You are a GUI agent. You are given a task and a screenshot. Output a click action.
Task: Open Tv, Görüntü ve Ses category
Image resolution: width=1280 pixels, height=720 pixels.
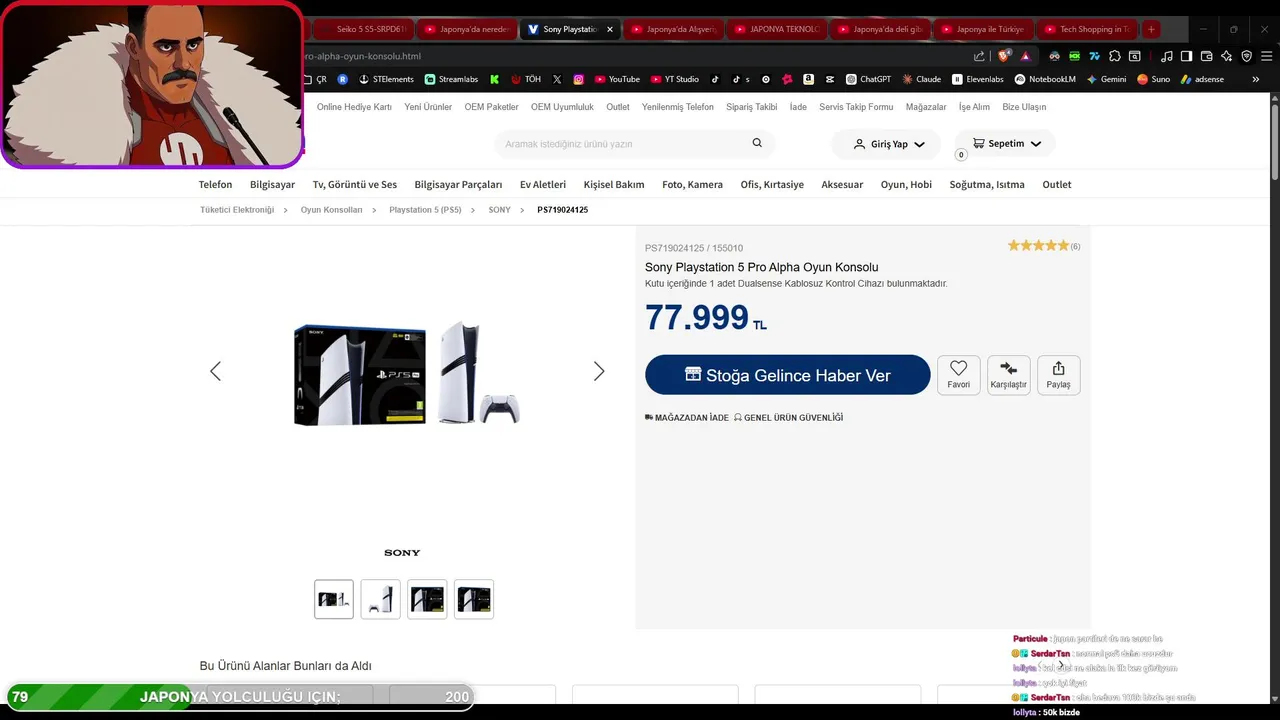[354, 184]
